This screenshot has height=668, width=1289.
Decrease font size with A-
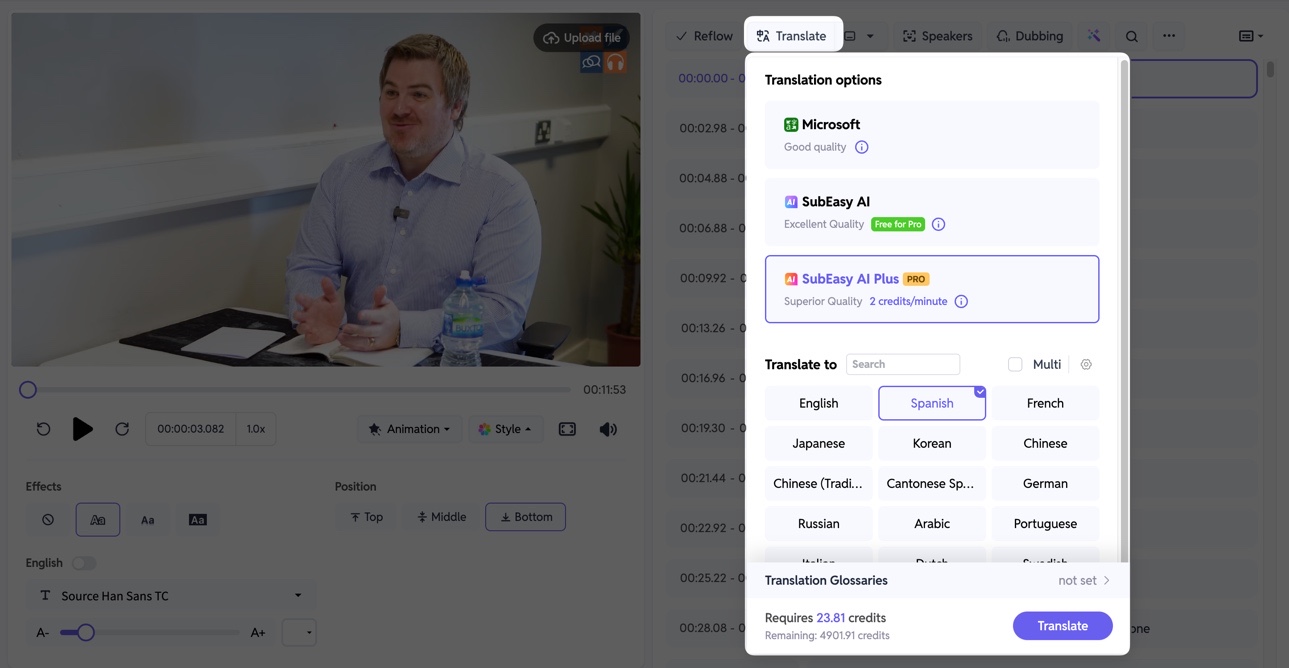click(42, 633)
